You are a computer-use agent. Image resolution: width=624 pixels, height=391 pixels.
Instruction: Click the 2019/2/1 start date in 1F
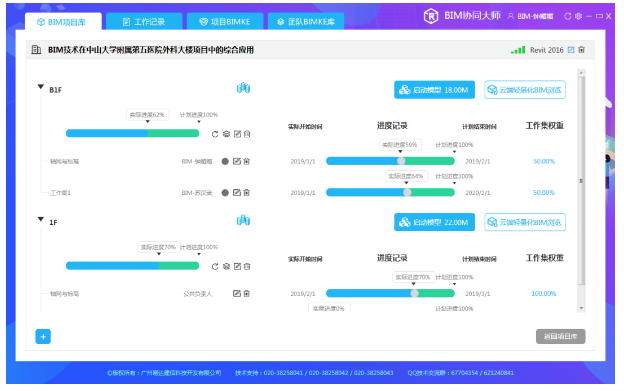click(x=303, y=294)
